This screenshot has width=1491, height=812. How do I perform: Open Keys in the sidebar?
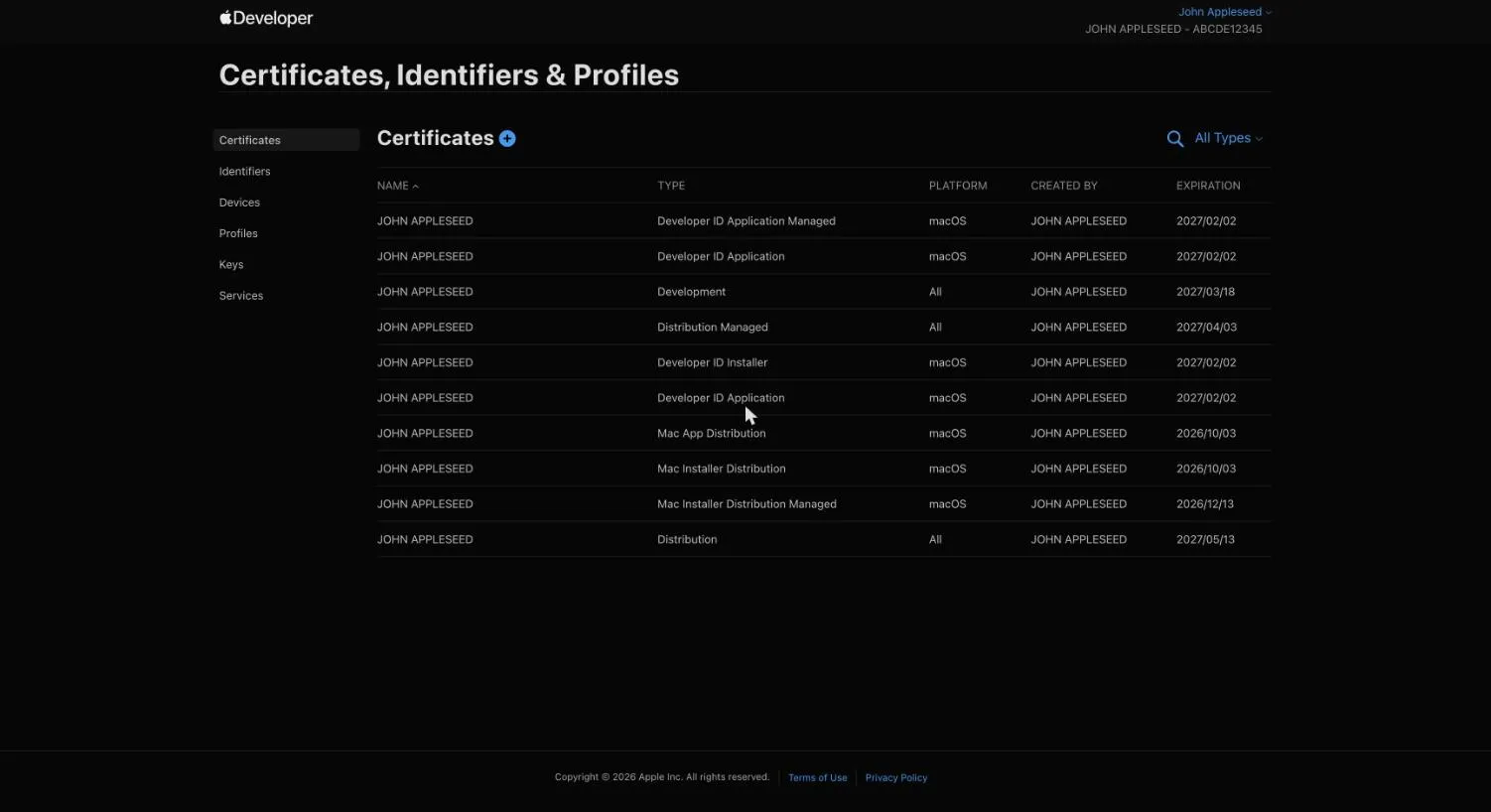(x=231, y=265)
